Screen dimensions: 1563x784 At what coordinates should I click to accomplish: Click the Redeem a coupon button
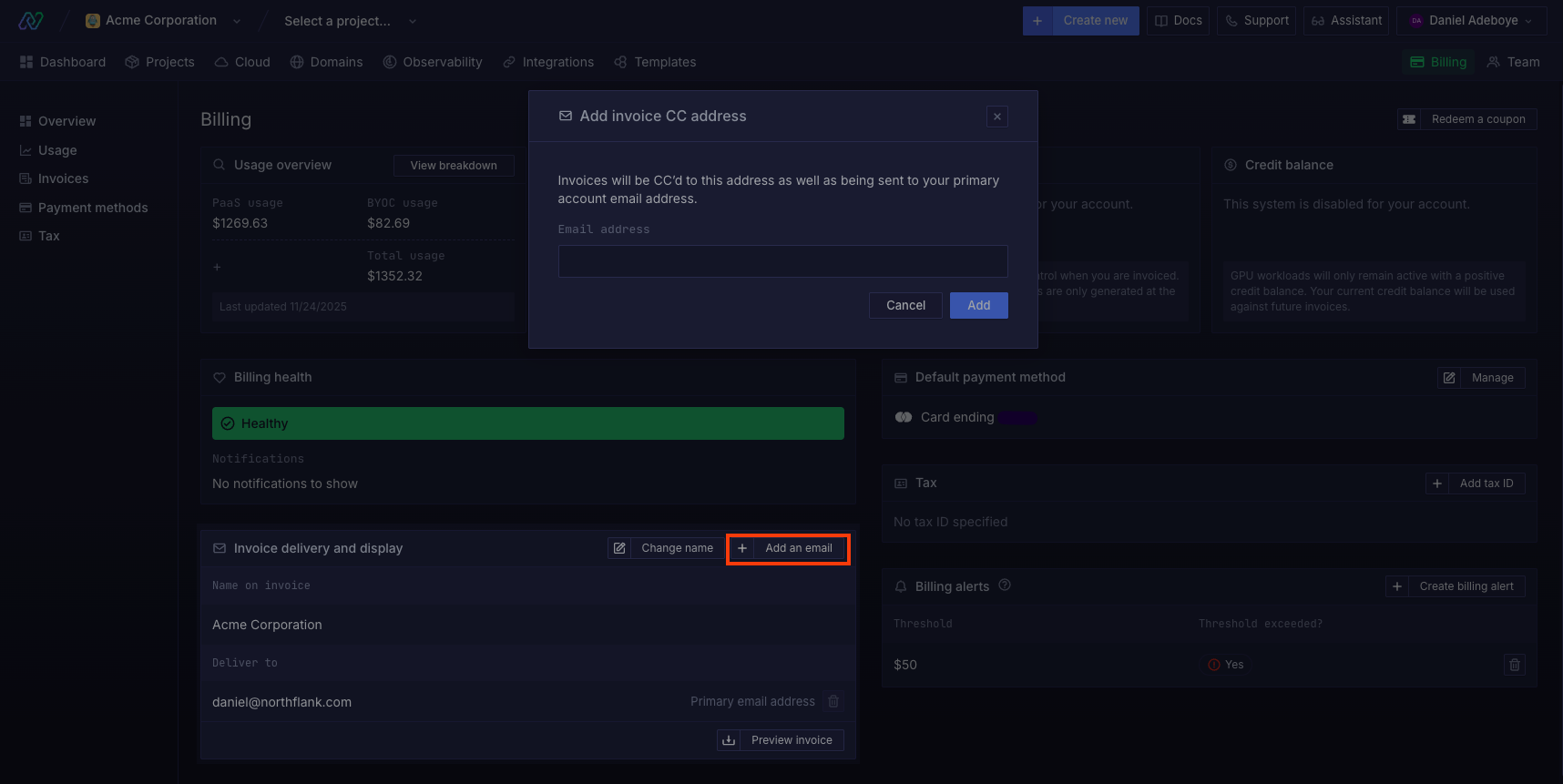click(x=1478, y=119)
